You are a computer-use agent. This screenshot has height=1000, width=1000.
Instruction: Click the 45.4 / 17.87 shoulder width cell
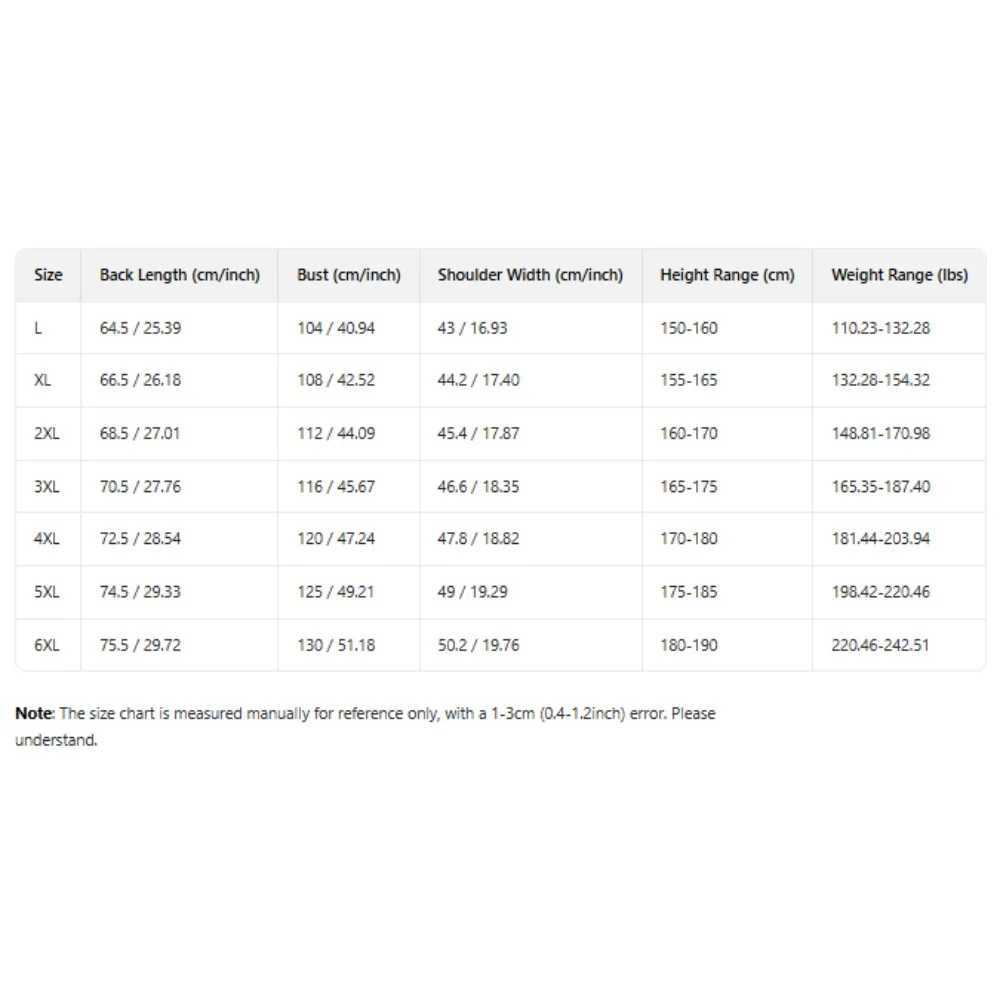tap(478, 434)
